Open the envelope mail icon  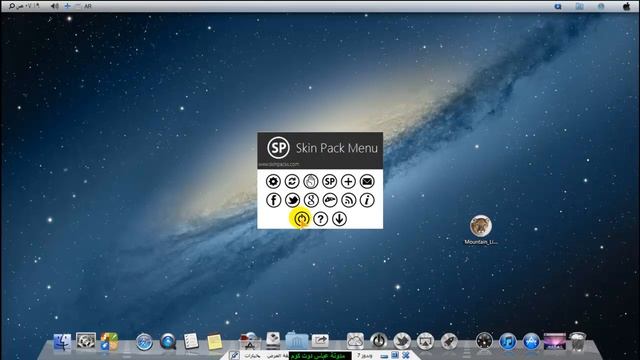[x=367, y=181]
